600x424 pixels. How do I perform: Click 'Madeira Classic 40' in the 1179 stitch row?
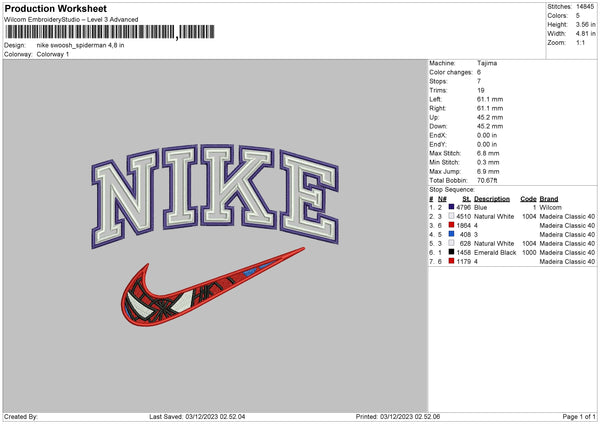(x=567, y=261)
